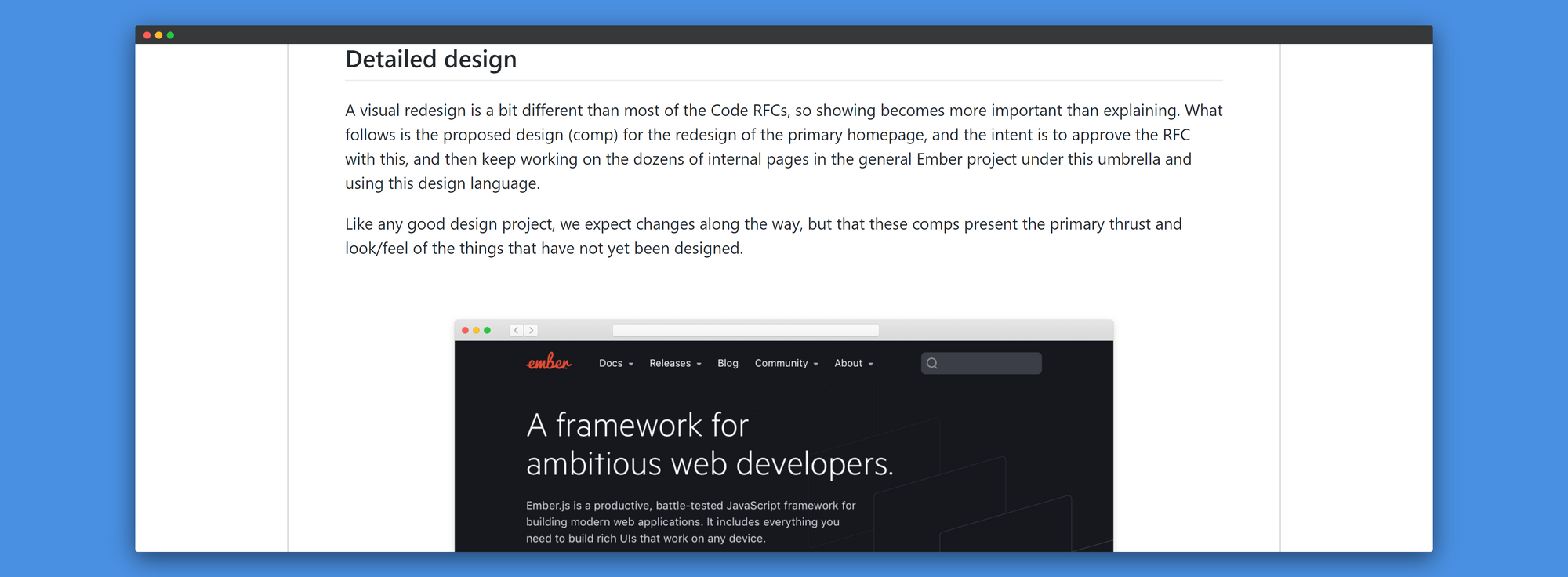This screenshot has width=1568, height=577.
Task: Click the headline "A framework for ambitious web developers"
Action: 710,445
